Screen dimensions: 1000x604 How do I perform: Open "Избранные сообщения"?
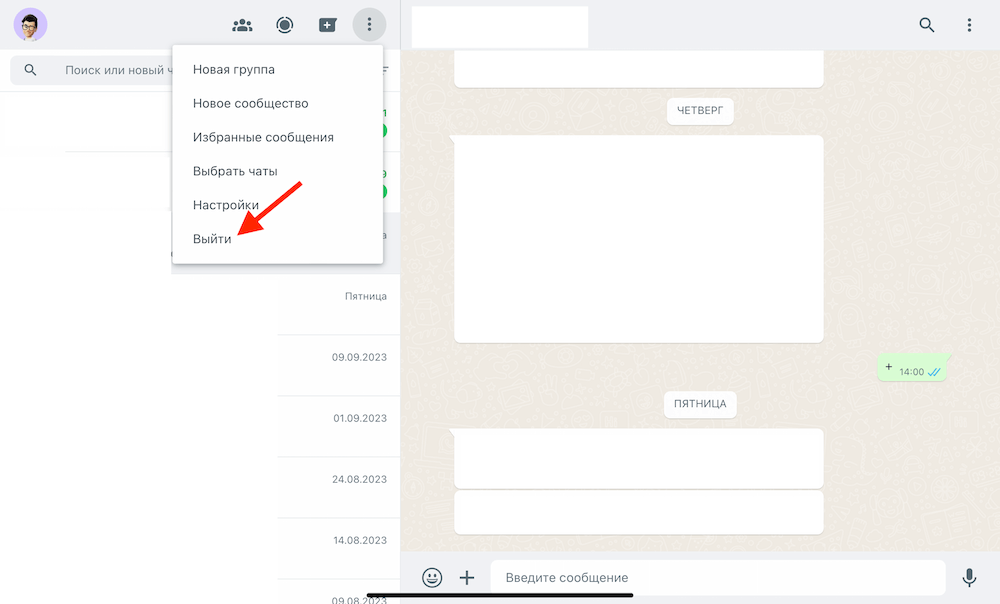[263, 137]
